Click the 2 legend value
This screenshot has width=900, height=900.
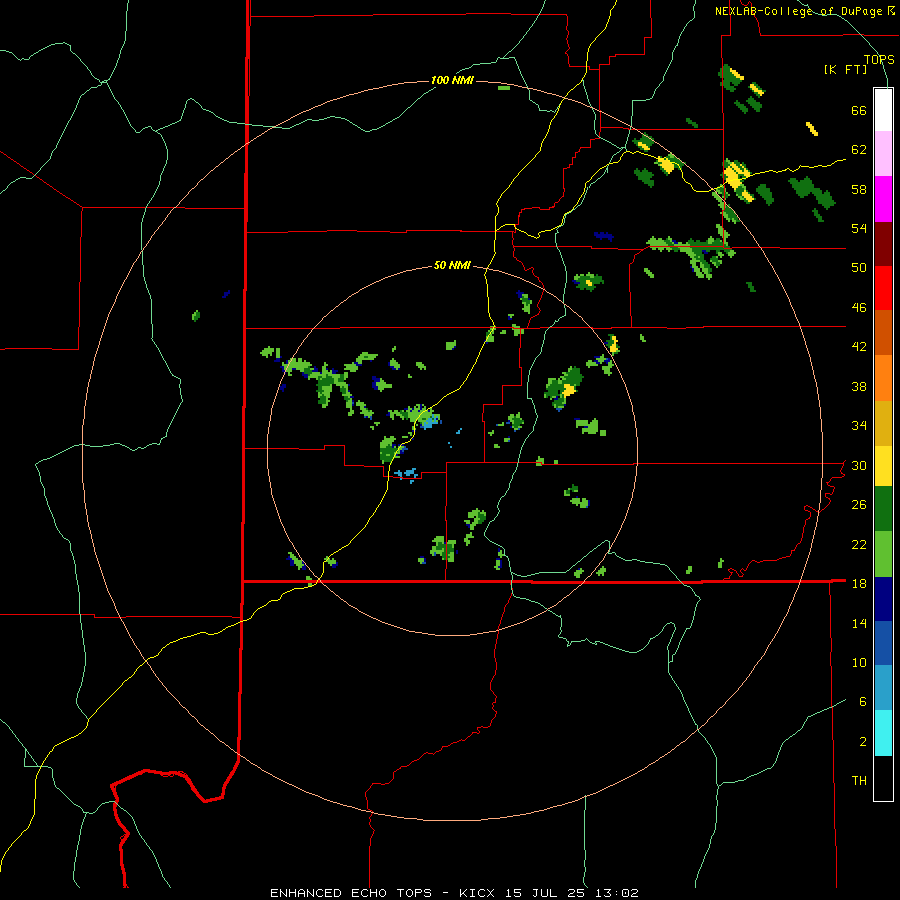(863, 741)
